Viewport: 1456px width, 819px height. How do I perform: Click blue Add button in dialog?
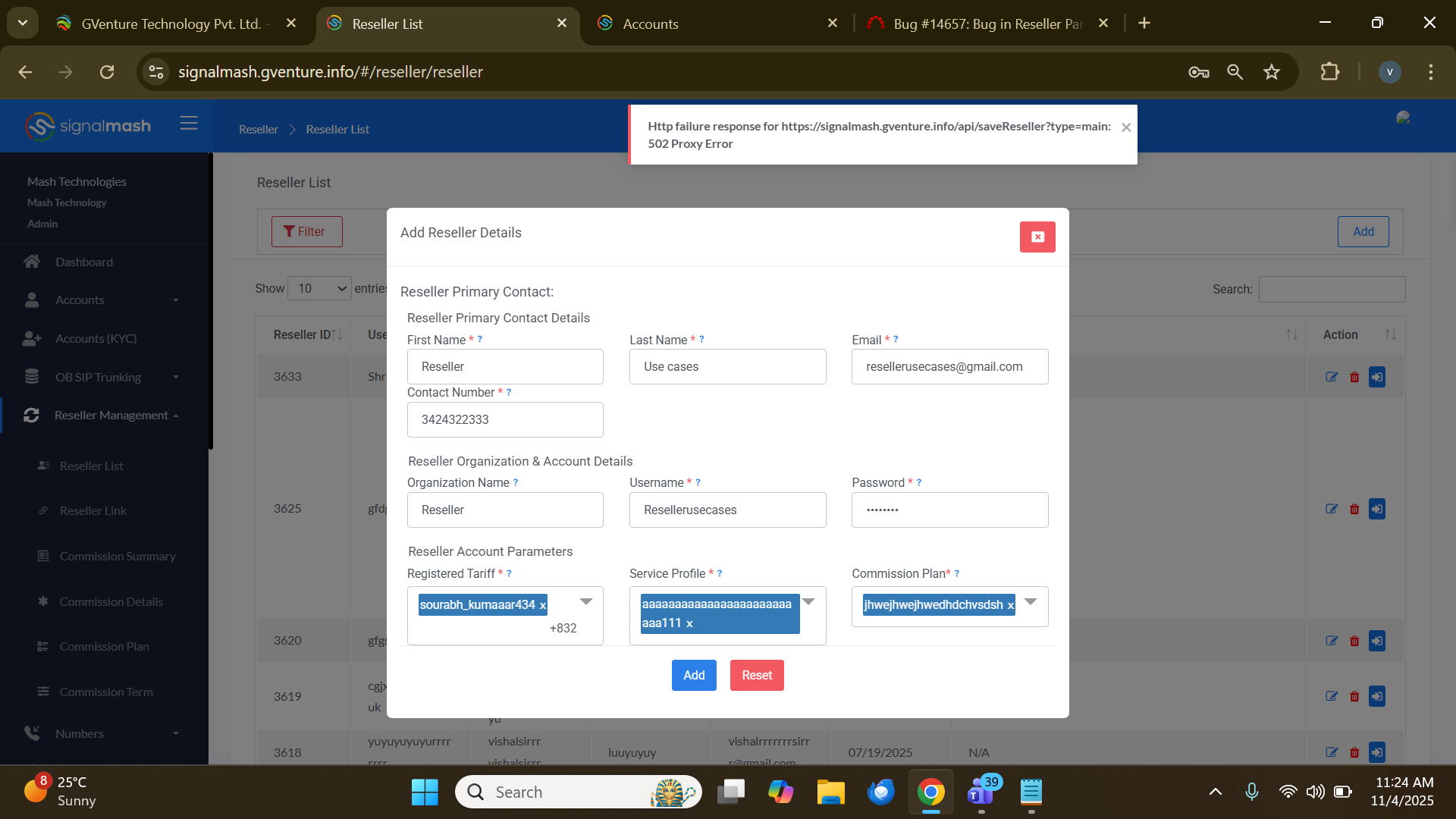pos(693,675)
